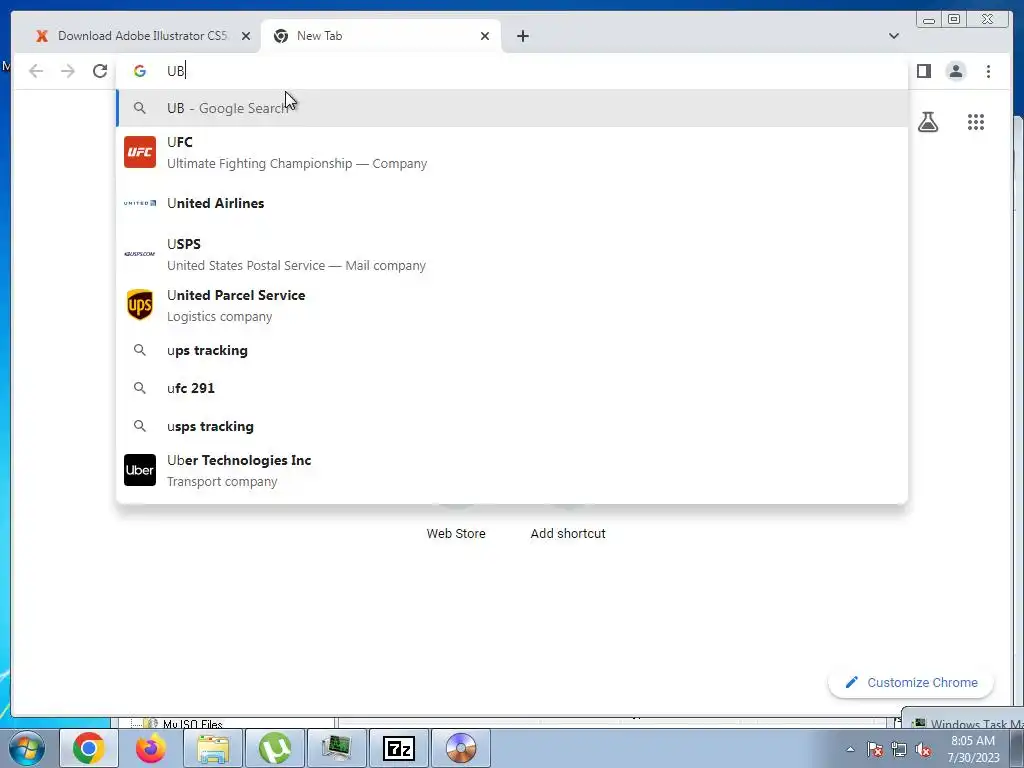This screenshot has height=768, width=1024.
Task: Open uTorrent from the taskbar
Action: click(275, 748)
